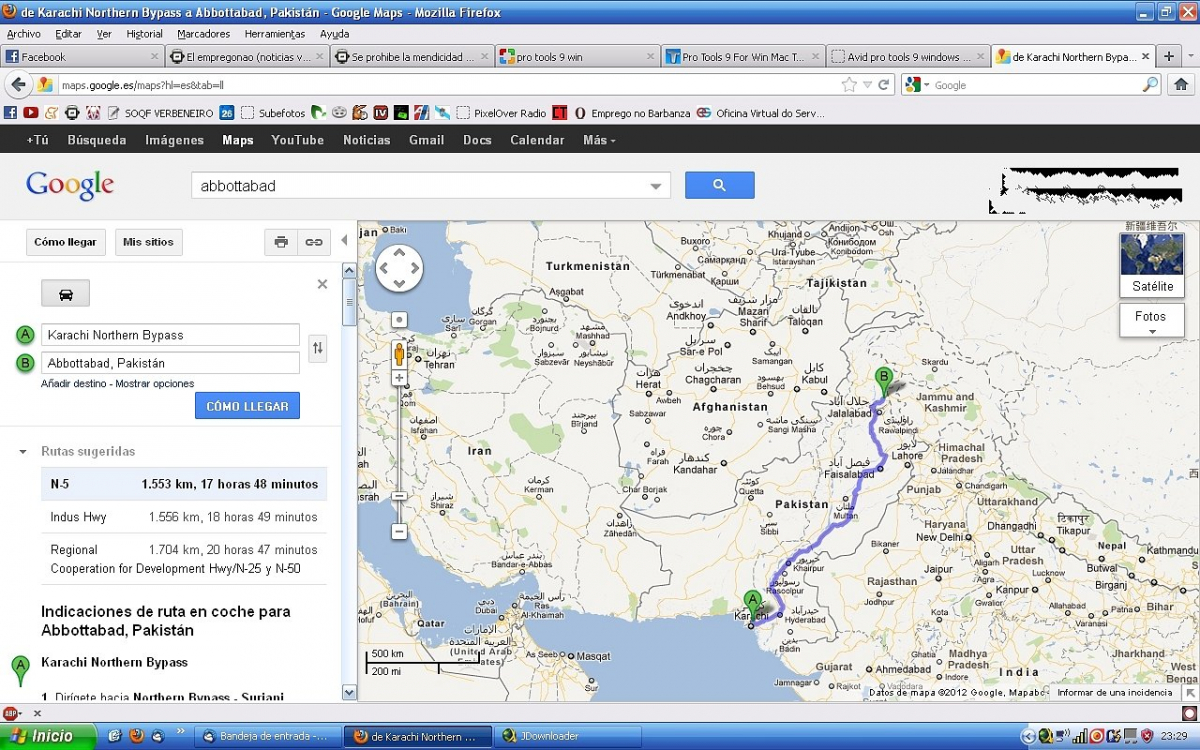Image resolution: width=1200 pixels, height=750 pixels.
Task: Switch to Avid pro tools 9 windows tab
Action: pyautogui.click(x=908, y=57)
